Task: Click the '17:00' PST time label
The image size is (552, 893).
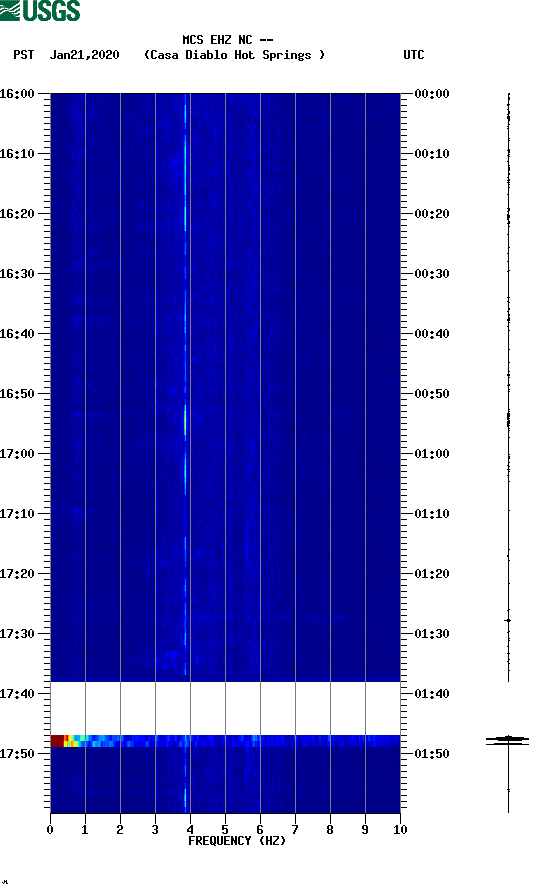Action: point(17,454)
